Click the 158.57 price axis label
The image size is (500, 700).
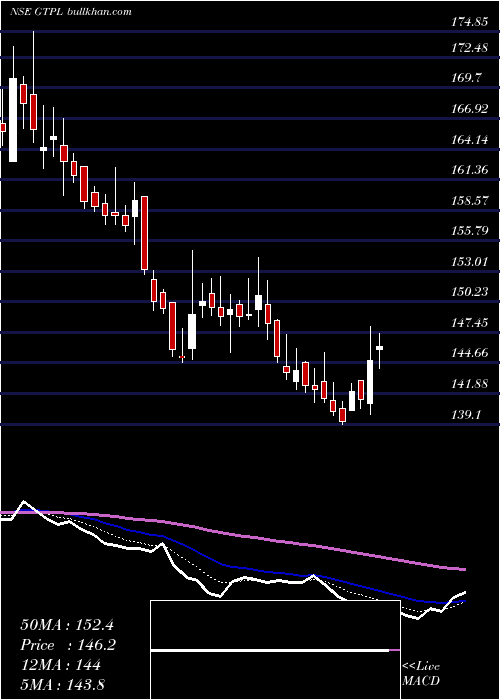(x=469, y=200)
